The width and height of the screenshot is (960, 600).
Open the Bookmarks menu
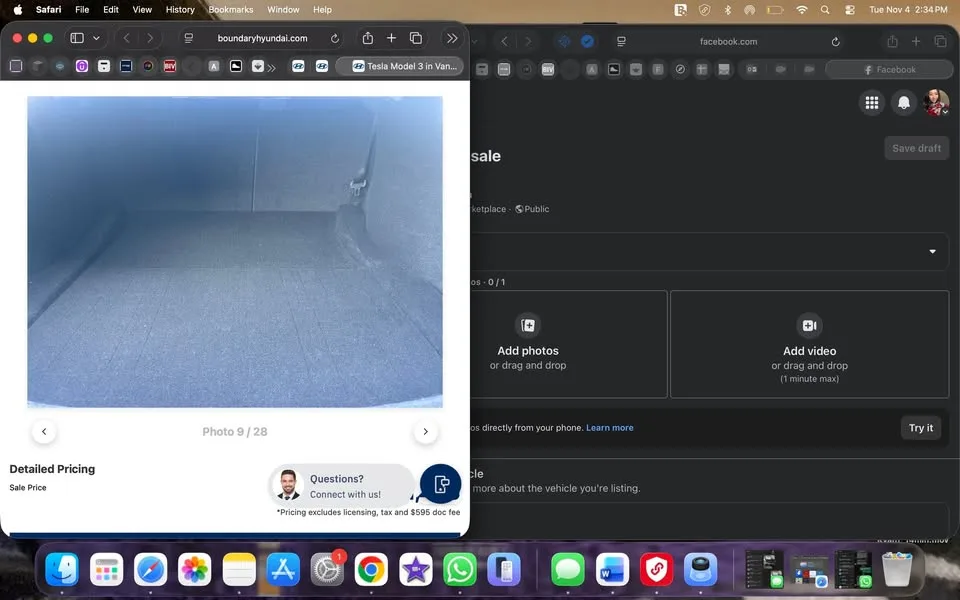pyautogui.click(x=230, y=9)
